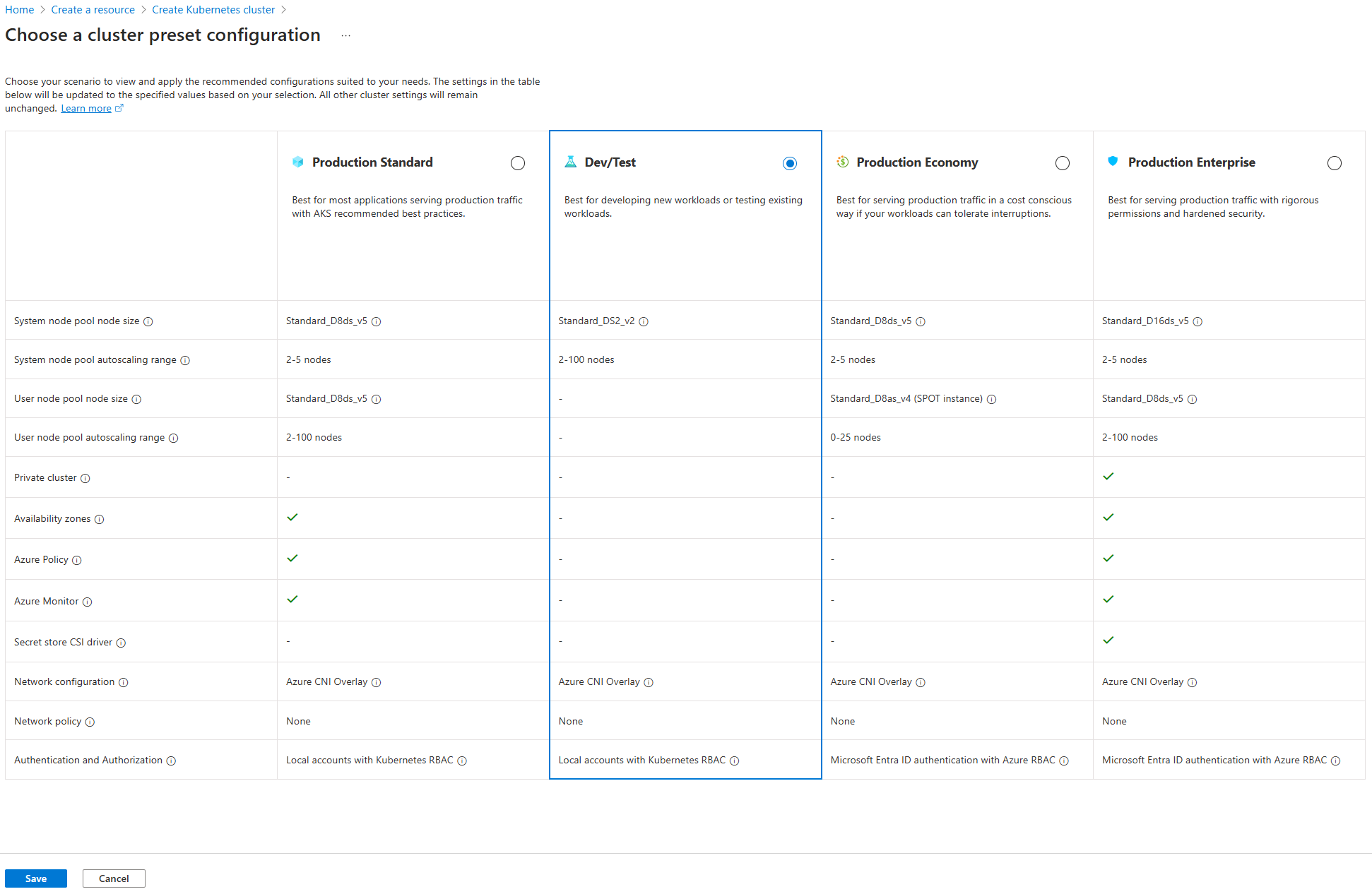1372x894 pixels.
Task: Go to Home breadcrumb
Action: pyautogui.click(x=20, y=10)
